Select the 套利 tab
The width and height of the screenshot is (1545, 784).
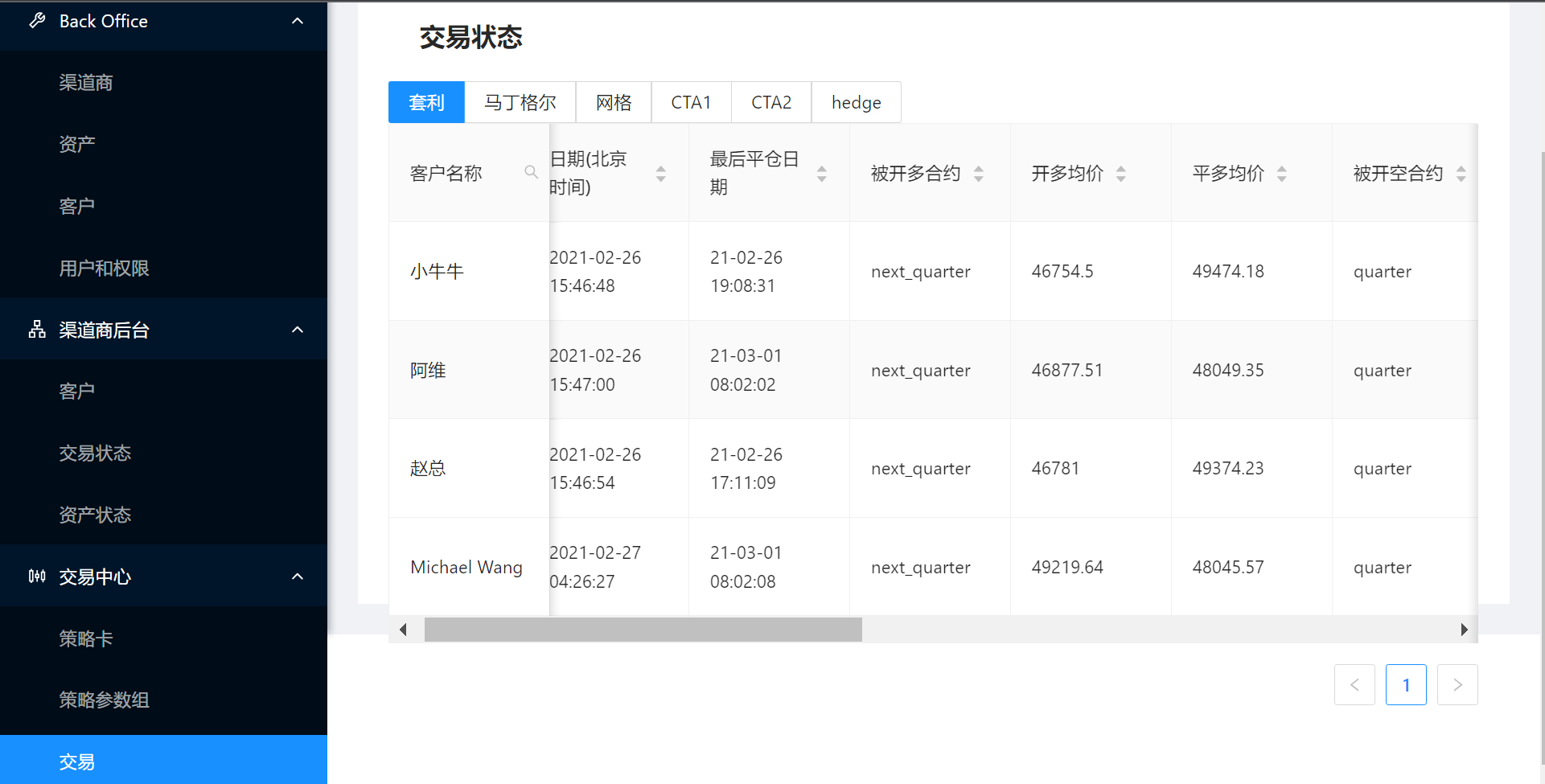coord(426,102)
